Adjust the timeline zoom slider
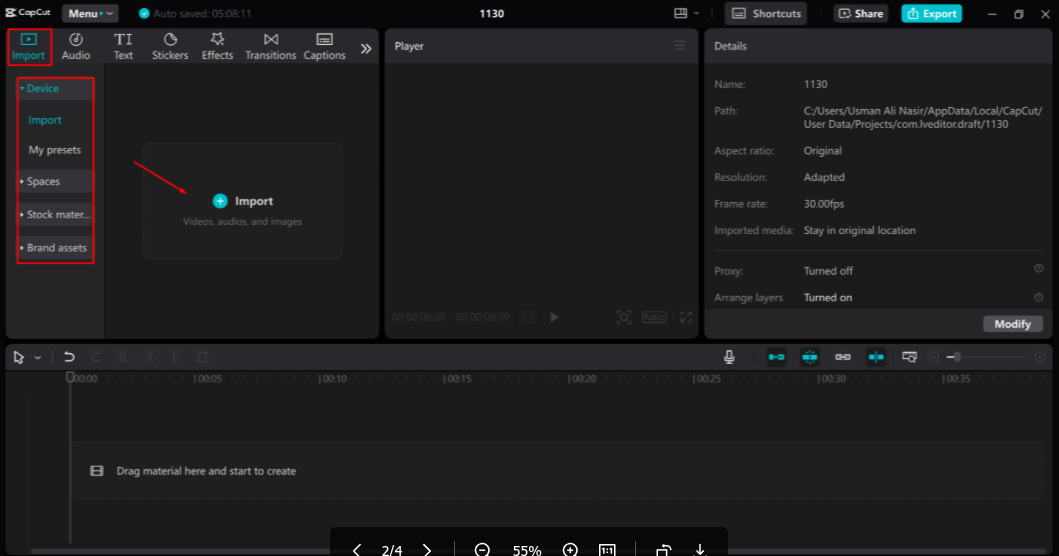The image size is (1059, 556). coord(986,357)
